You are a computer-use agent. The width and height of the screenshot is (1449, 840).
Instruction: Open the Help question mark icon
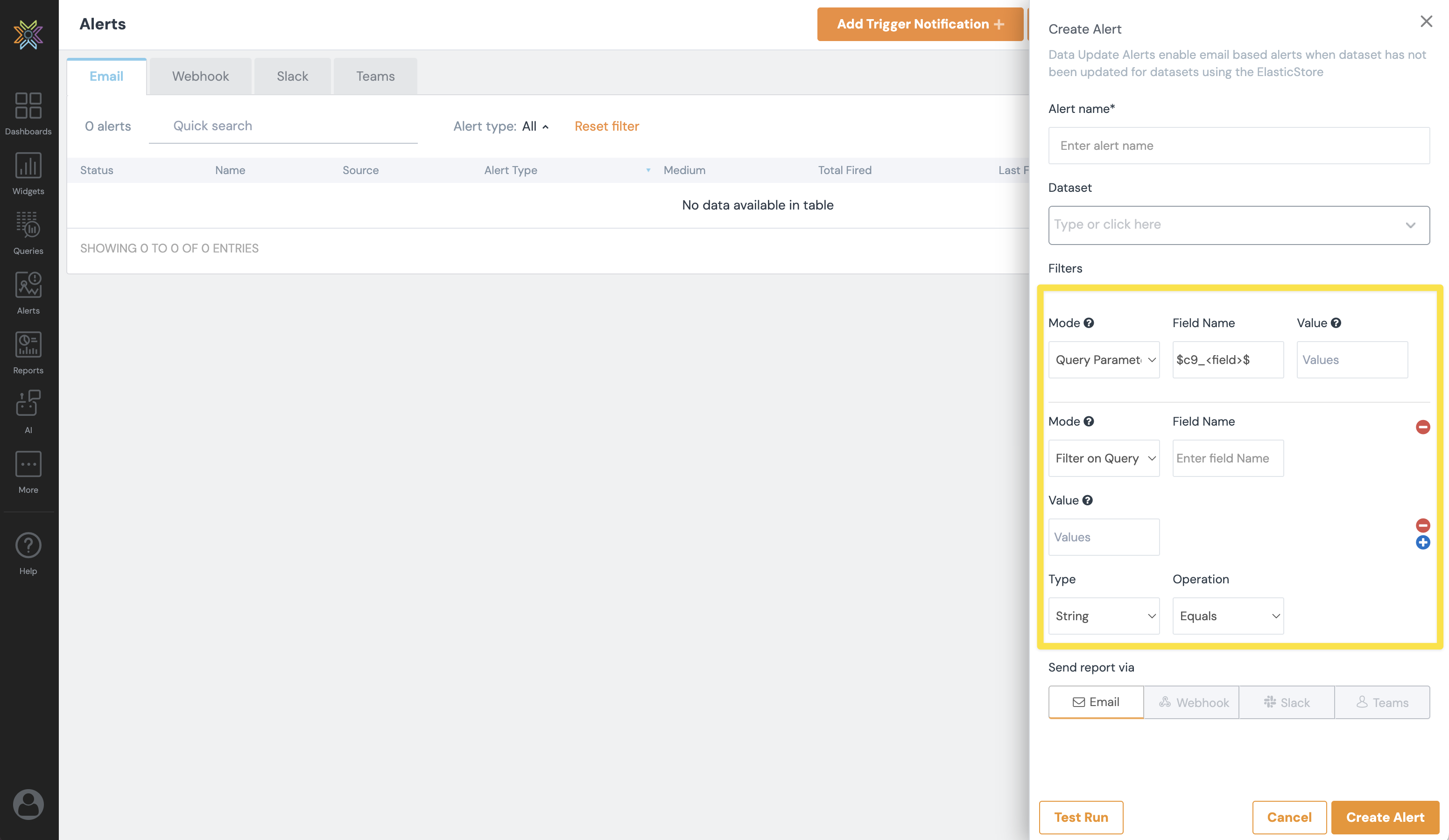[28, 553]
